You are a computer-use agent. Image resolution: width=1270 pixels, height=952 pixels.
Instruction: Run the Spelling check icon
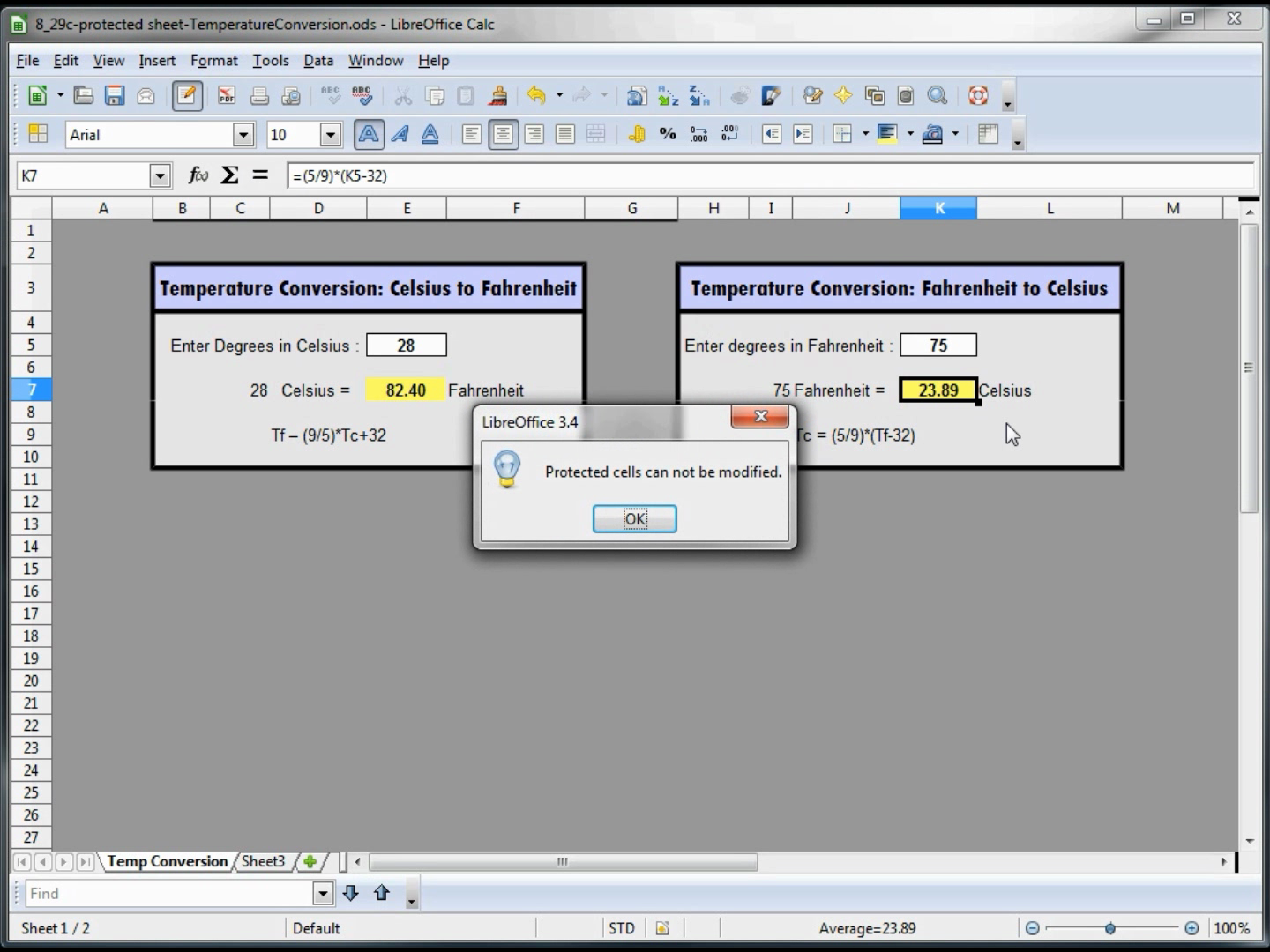click(331, 96)
